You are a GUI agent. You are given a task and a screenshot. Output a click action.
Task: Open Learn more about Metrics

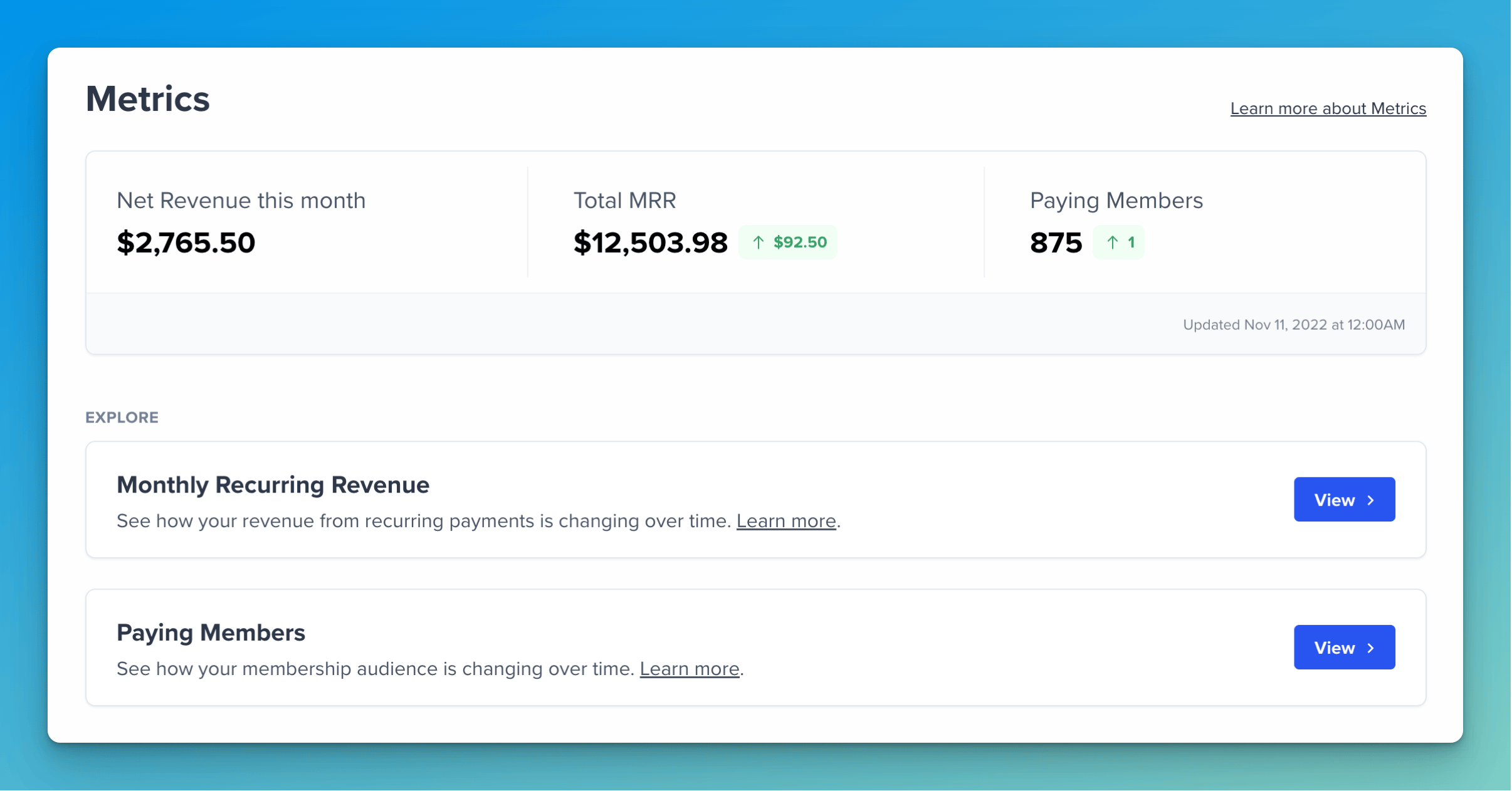[1328, 108]
